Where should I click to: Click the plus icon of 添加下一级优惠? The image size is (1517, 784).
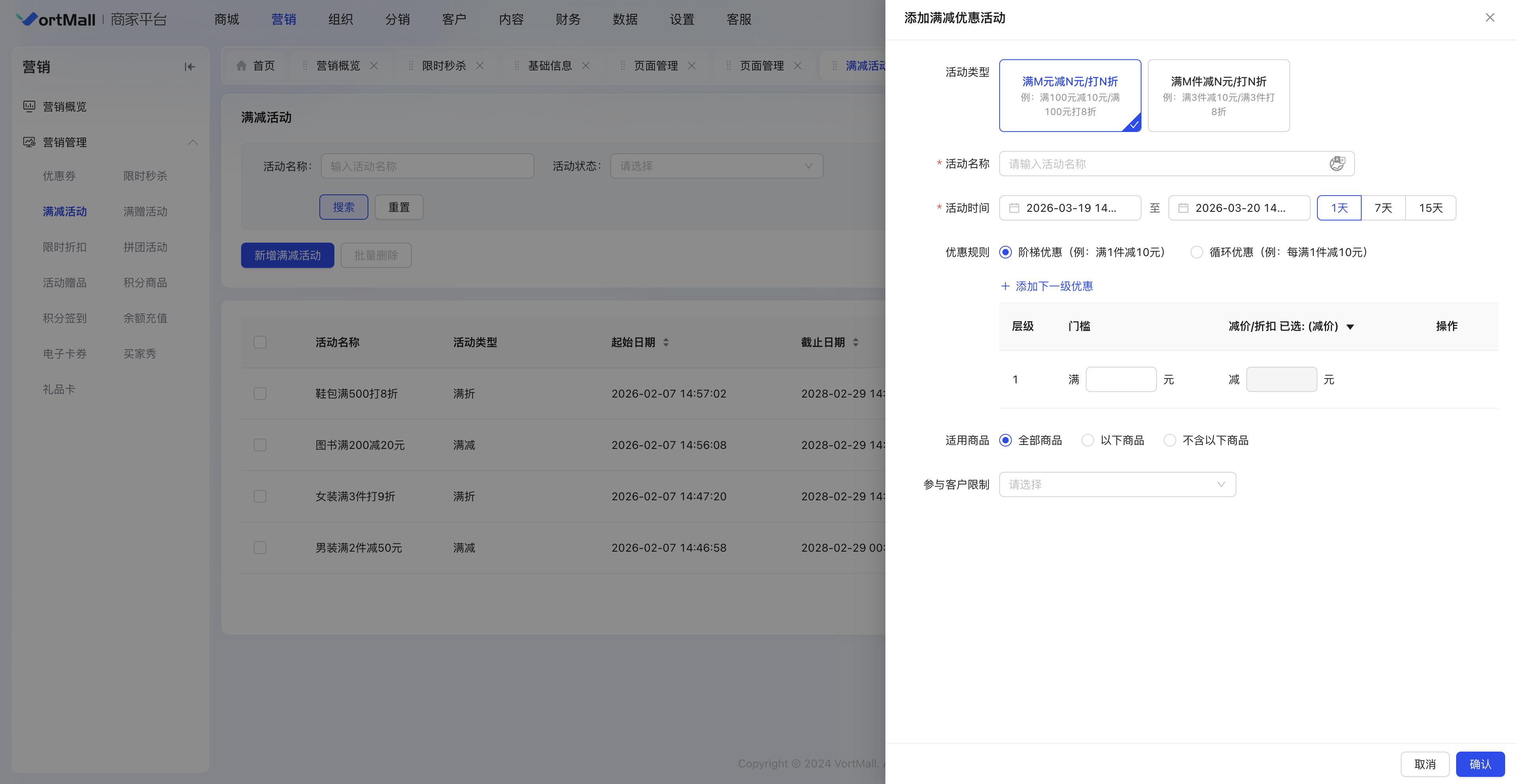pos(1005,286)
